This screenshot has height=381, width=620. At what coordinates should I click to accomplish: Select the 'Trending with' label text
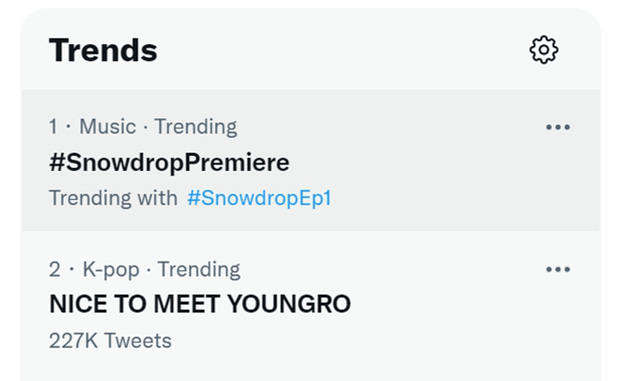[x=113, y=198]
